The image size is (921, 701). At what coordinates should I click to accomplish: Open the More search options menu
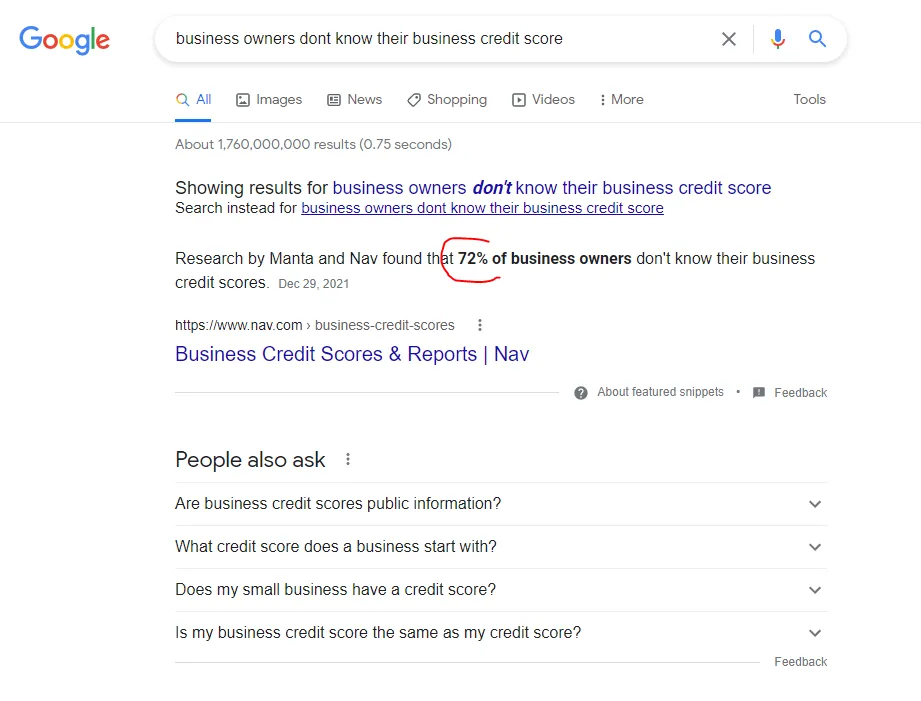point(621,99)
